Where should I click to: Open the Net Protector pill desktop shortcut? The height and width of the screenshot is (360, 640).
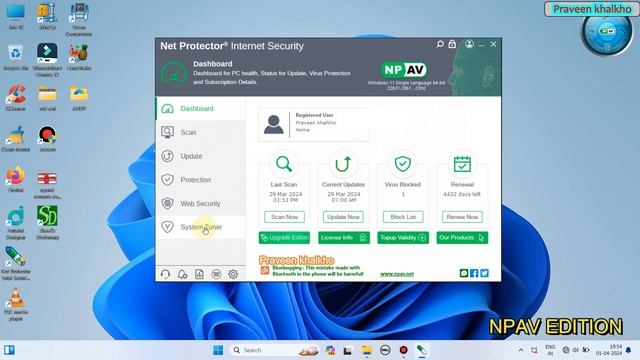pyautogui.click(x=16, y=262)
